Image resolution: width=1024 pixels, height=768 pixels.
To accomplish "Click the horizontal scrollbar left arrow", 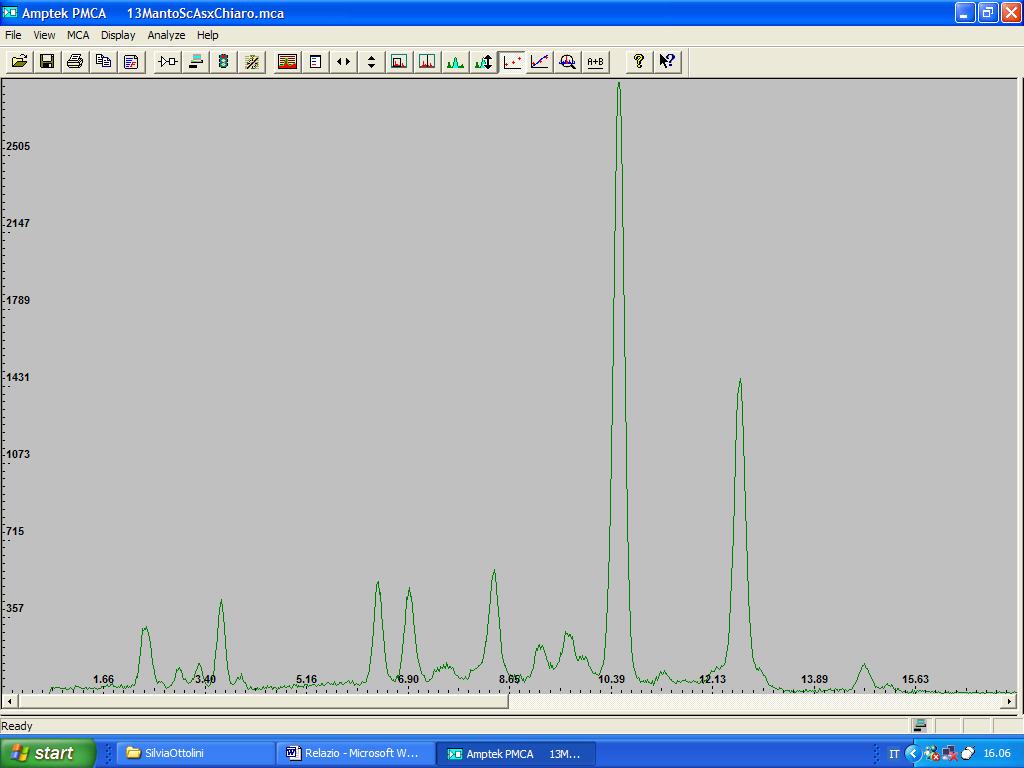I will point(9,701).
